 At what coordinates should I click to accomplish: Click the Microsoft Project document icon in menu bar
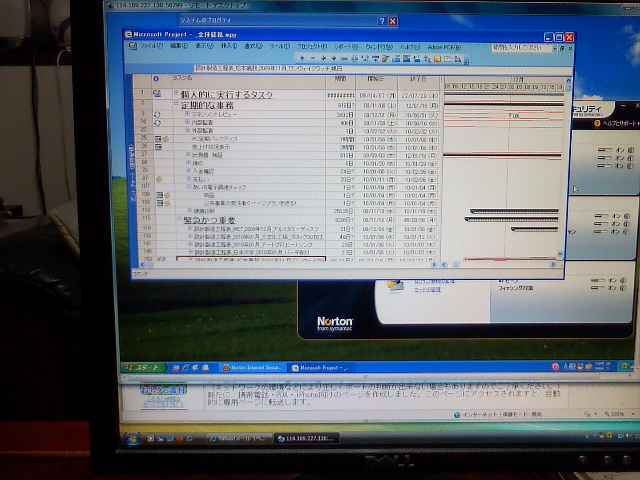130,47
